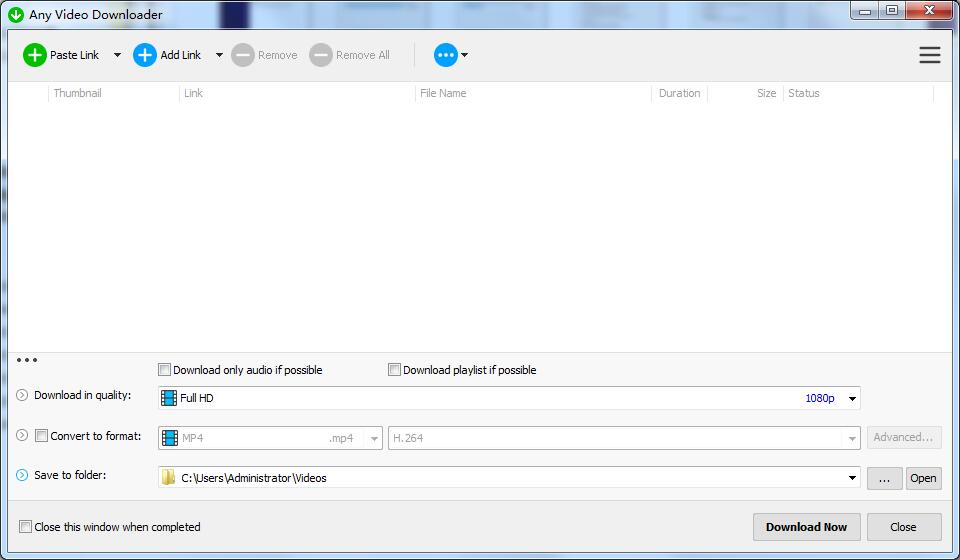Image resolution: width=960 pixels, height=560 pixels.
Task: Expand the Save to folder path dropdown
Action: 852,478
